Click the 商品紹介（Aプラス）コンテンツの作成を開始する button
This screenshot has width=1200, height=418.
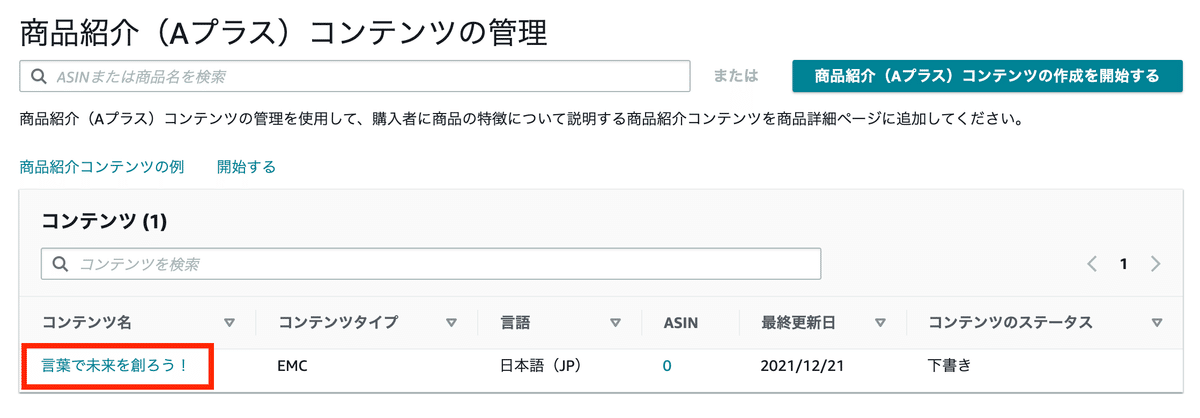pyautogui.click(x=986, y=76)
